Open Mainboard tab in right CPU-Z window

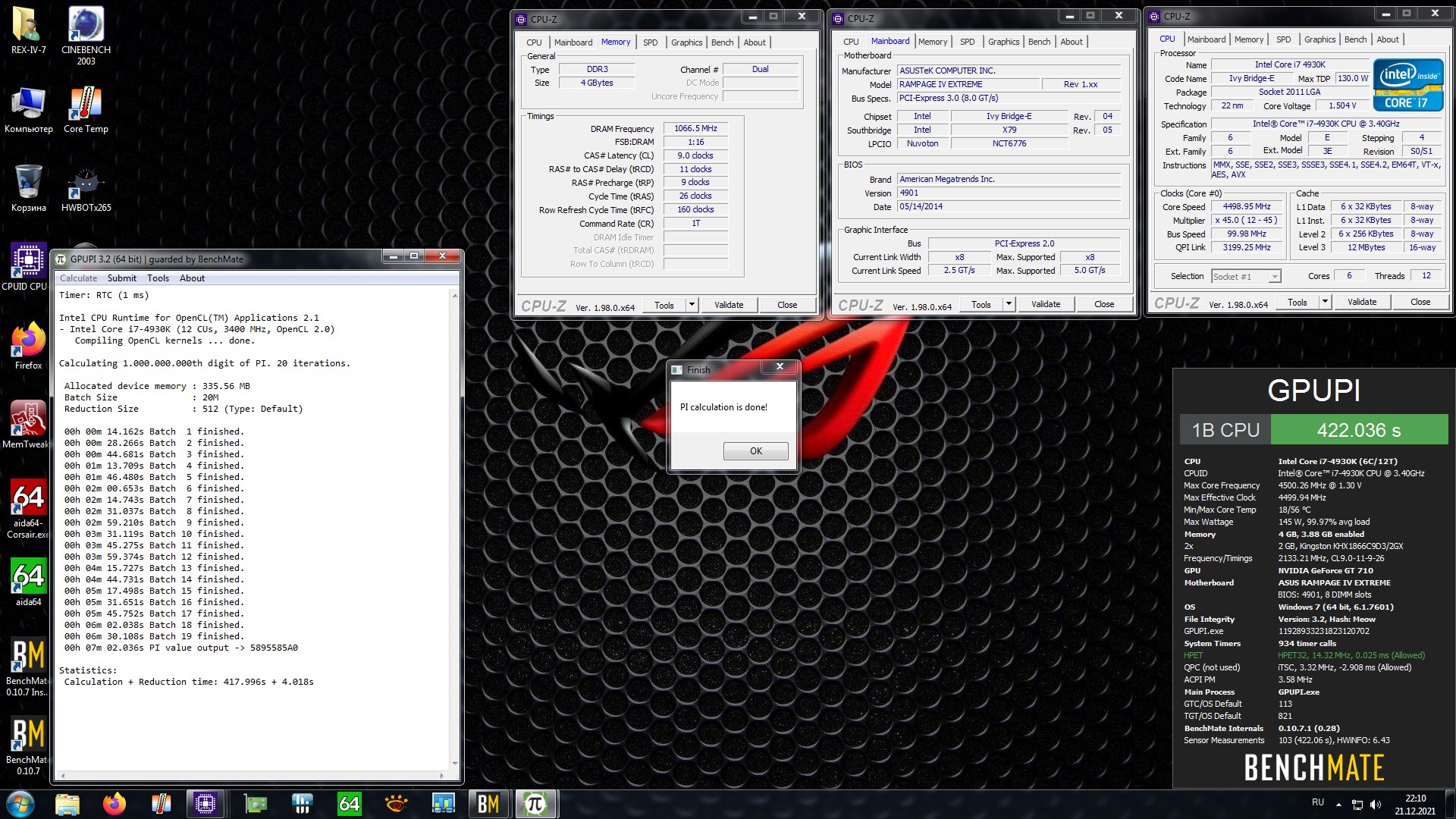pos(1206,39)
